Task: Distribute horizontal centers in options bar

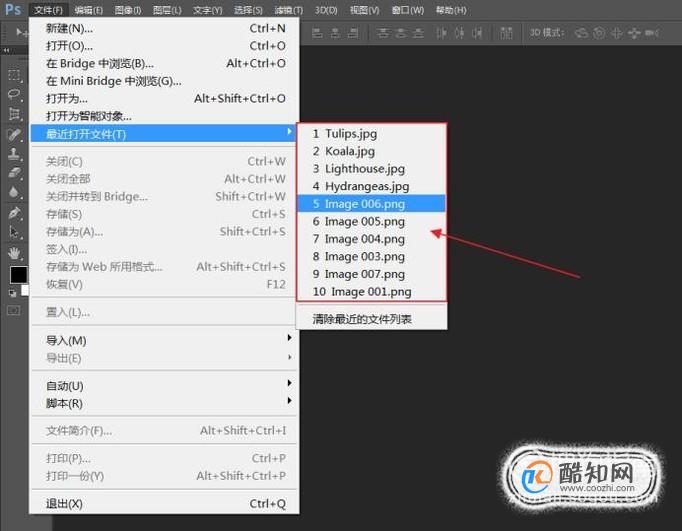Action: [x=459, y=33]
